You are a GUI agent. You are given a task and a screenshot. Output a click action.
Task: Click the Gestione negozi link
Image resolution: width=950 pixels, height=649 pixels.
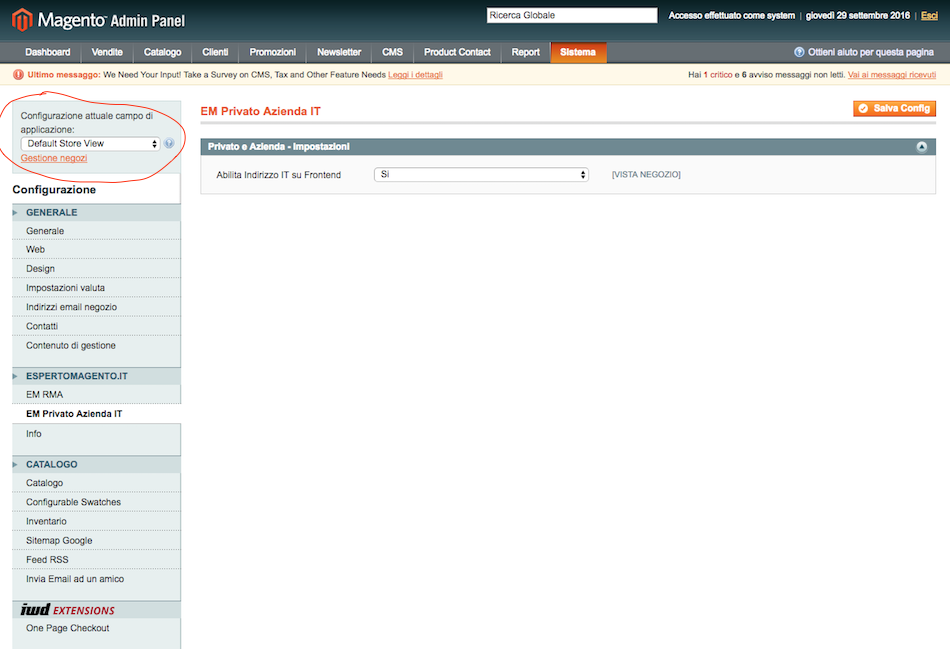54,158
